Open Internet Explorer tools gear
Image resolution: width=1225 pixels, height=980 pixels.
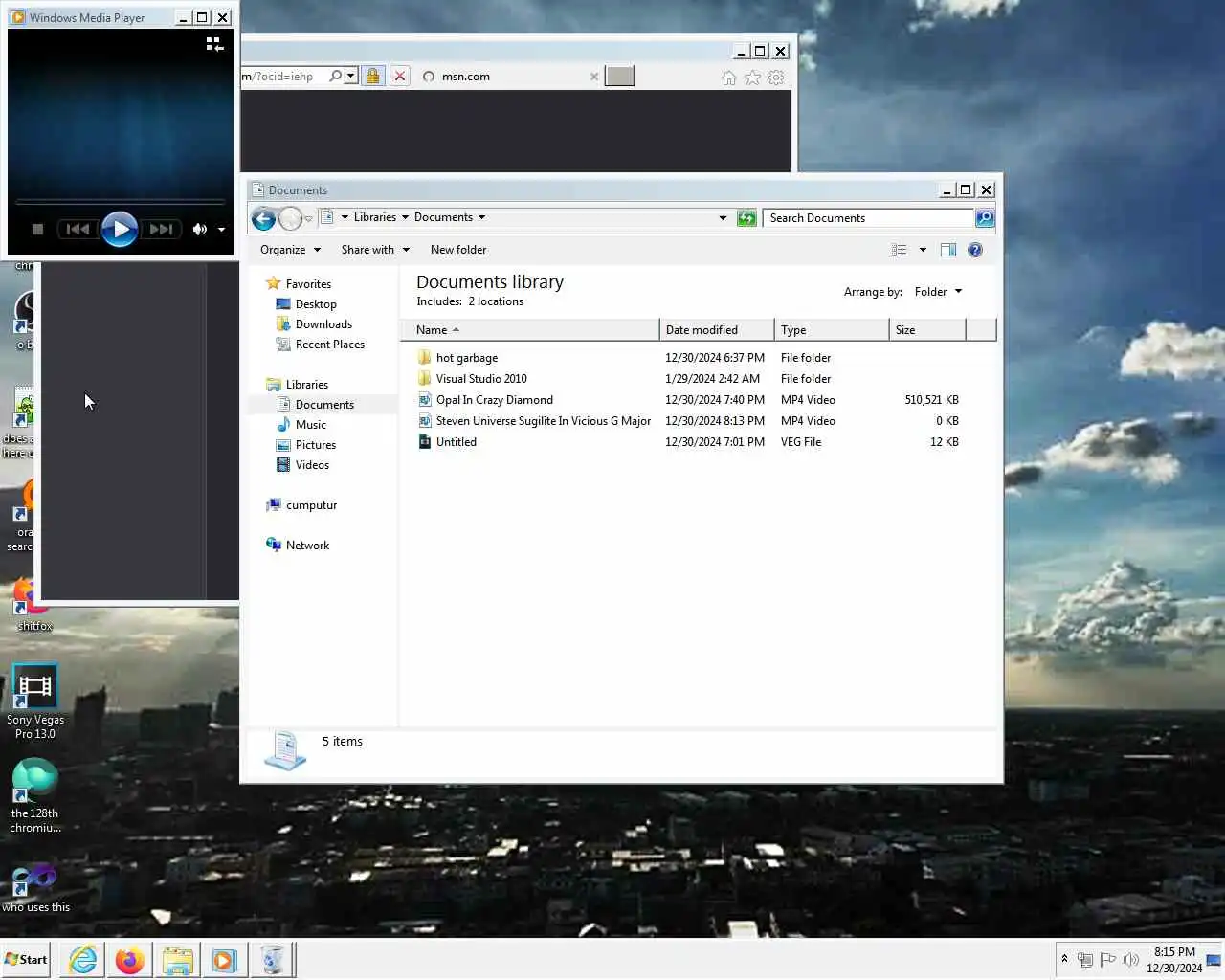tap(776, 78)
